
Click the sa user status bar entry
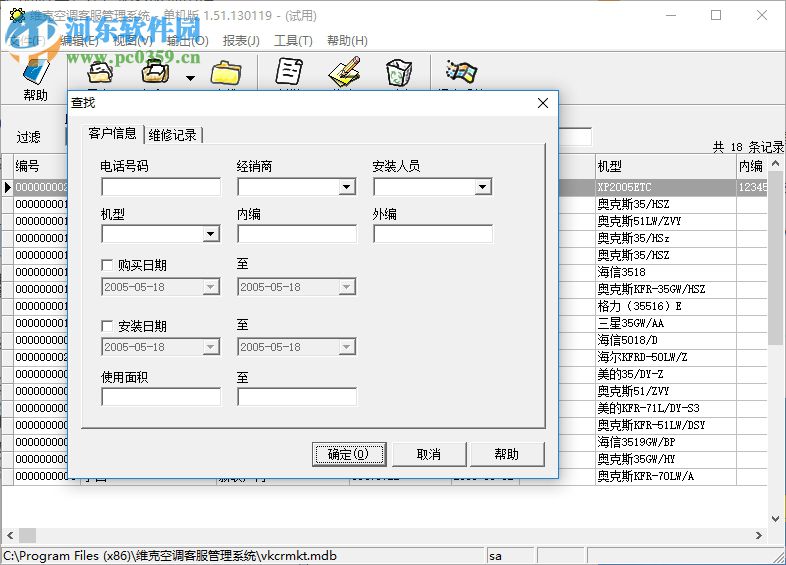495,556
